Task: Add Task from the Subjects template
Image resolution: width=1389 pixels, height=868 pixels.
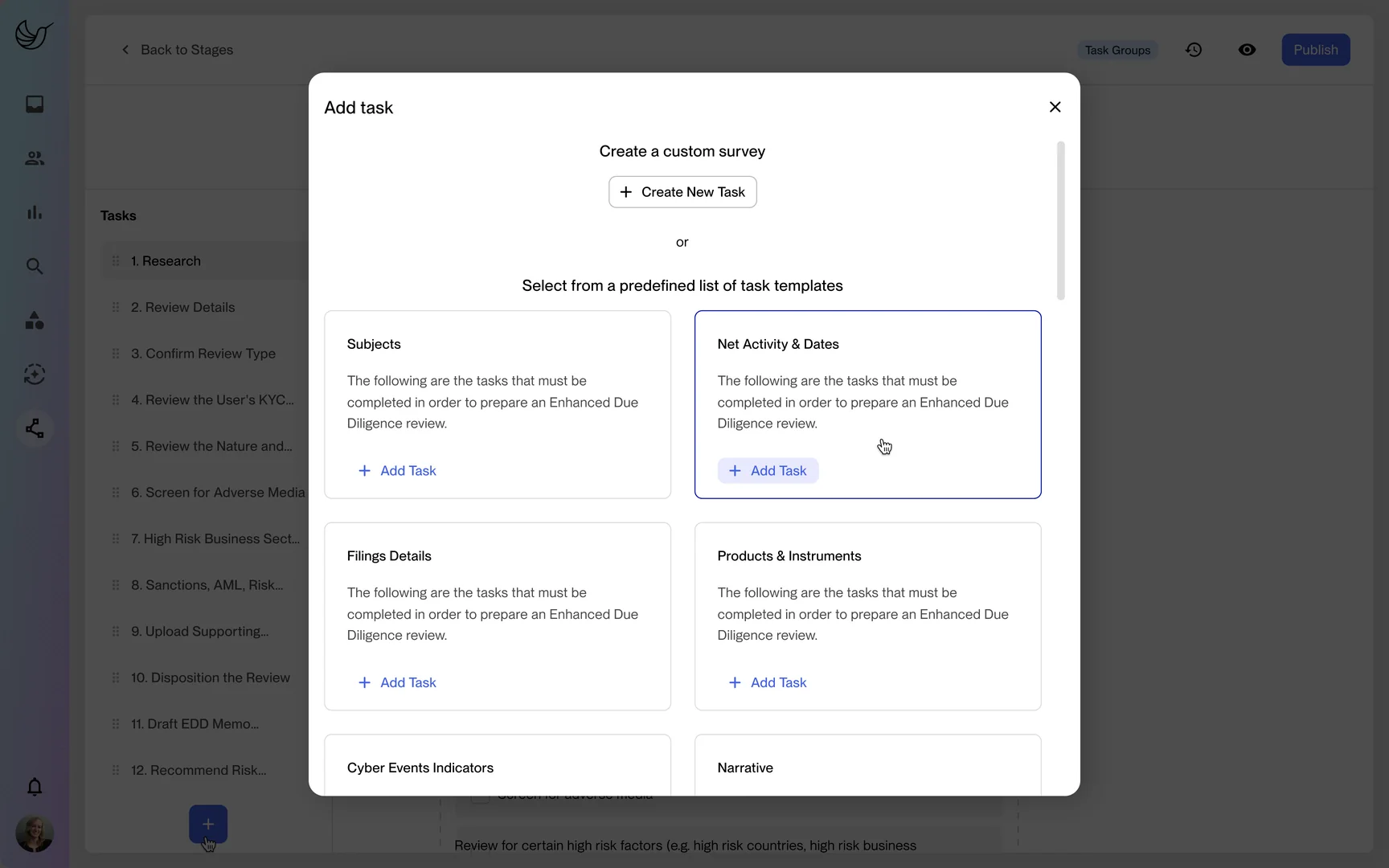Action: (x=397, y=471)
